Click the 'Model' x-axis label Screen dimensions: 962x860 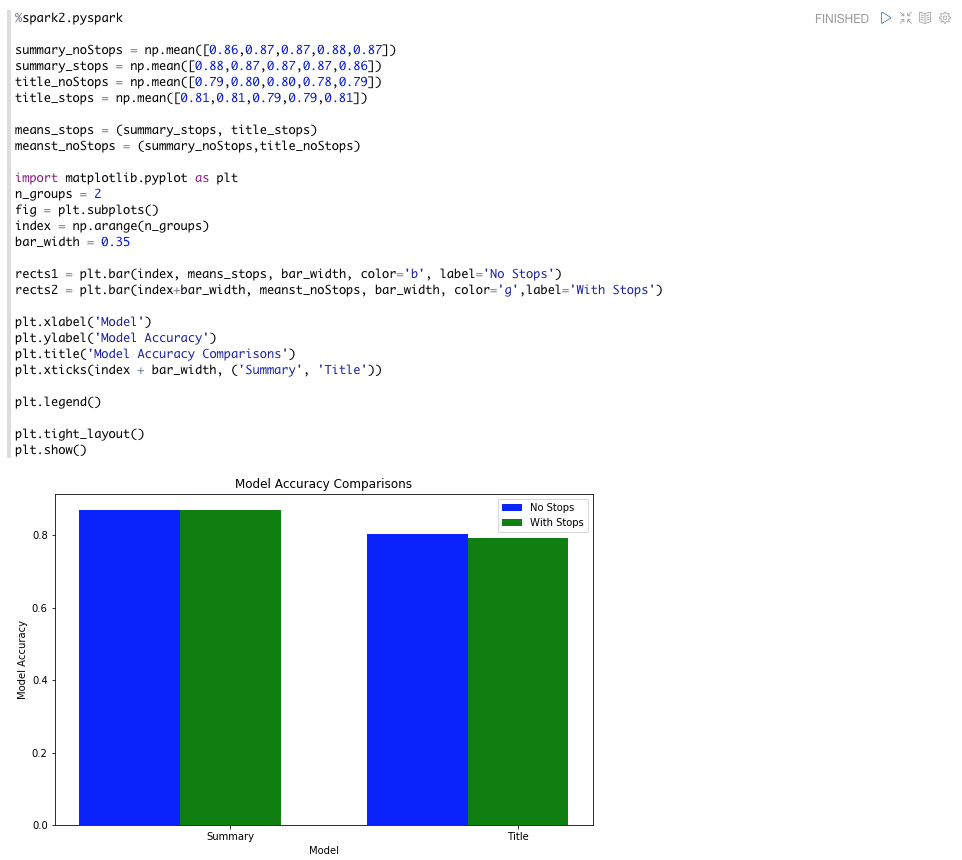point(323,850)
